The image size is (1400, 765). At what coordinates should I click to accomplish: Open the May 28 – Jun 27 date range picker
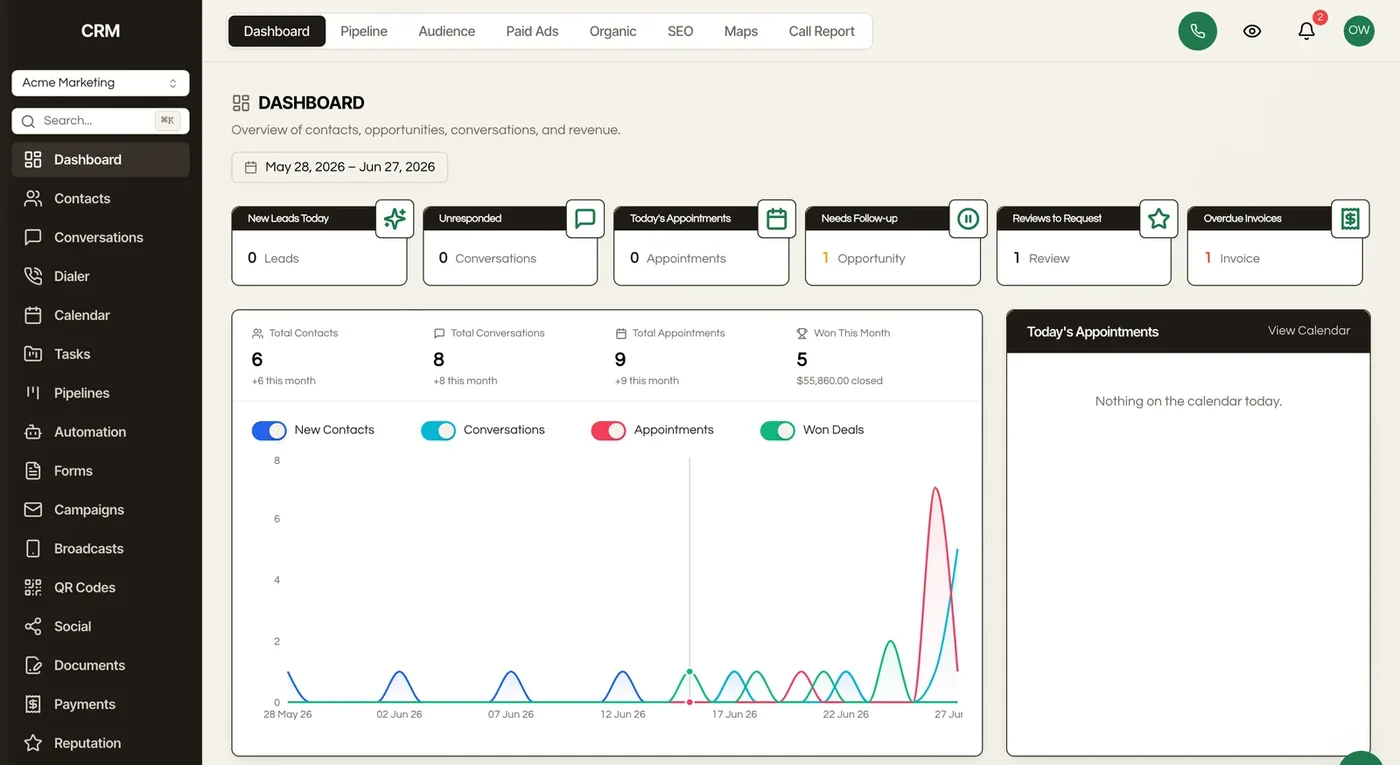point(339,167)
